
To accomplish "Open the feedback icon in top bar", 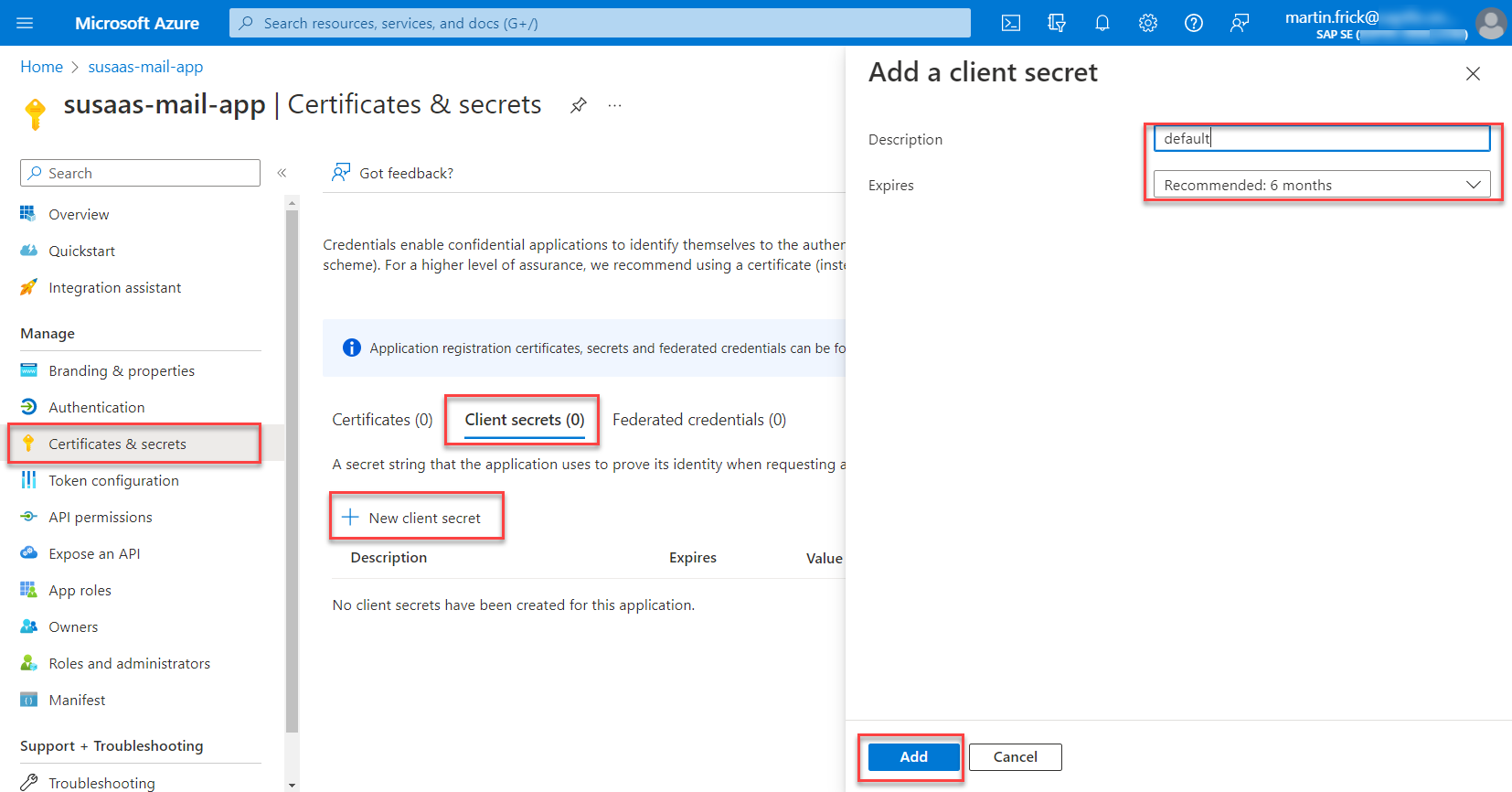I will coord(1240,23).
